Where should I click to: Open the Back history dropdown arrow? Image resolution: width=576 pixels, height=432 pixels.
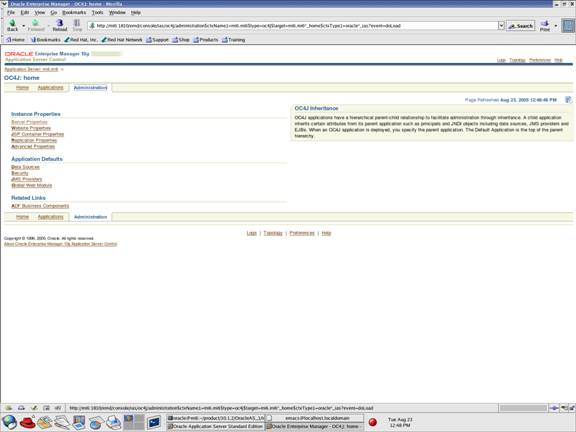tap(24, 26)
